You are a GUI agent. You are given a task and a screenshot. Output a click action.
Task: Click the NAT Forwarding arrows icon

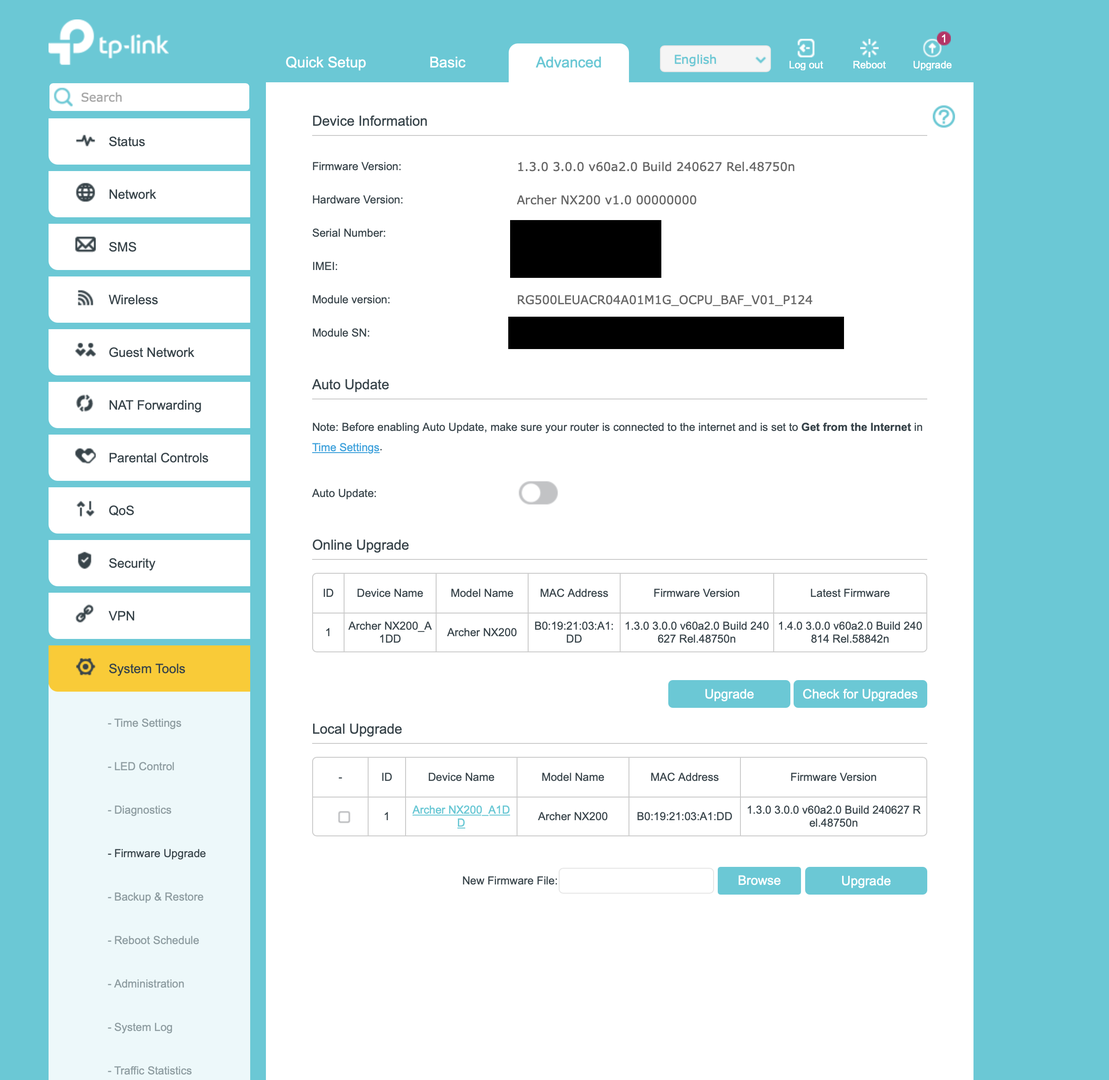tap(85, 404)
